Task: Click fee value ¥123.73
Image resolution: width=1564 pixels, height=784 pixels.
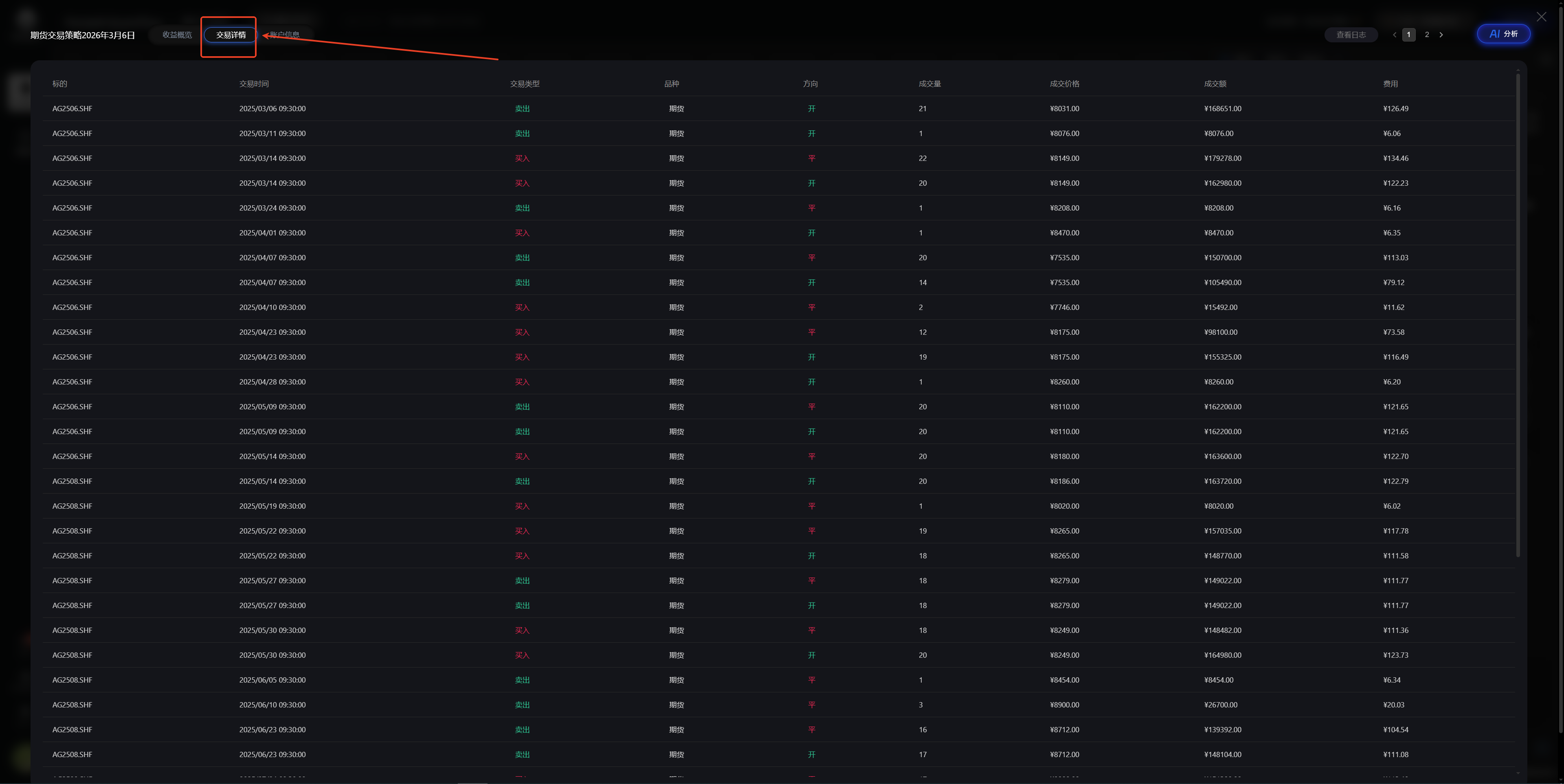Action: click(1396, 655)
